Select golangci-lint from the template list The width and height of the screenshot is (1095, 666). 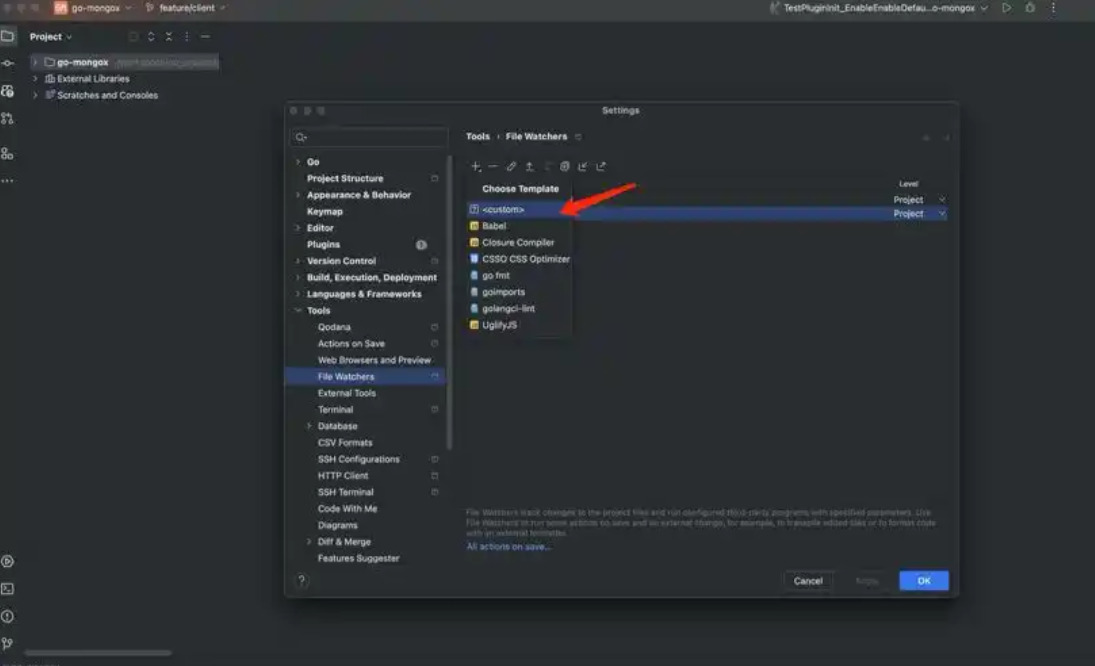coord(508,309)
